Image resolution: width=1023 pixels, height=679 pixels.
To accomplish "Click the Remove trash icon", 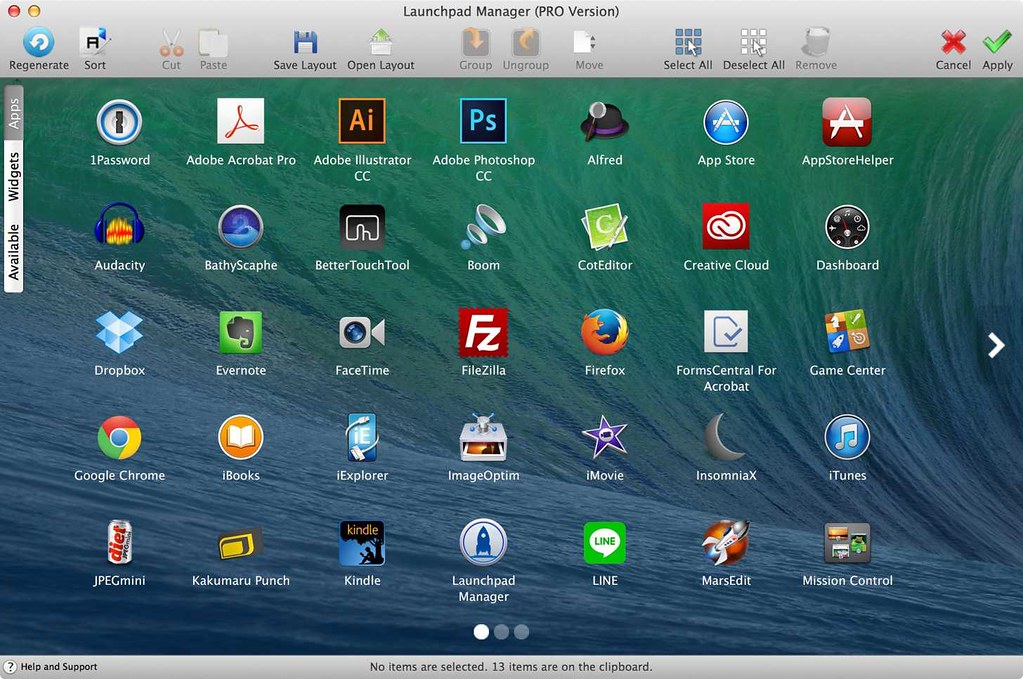I will click(816, 42).
